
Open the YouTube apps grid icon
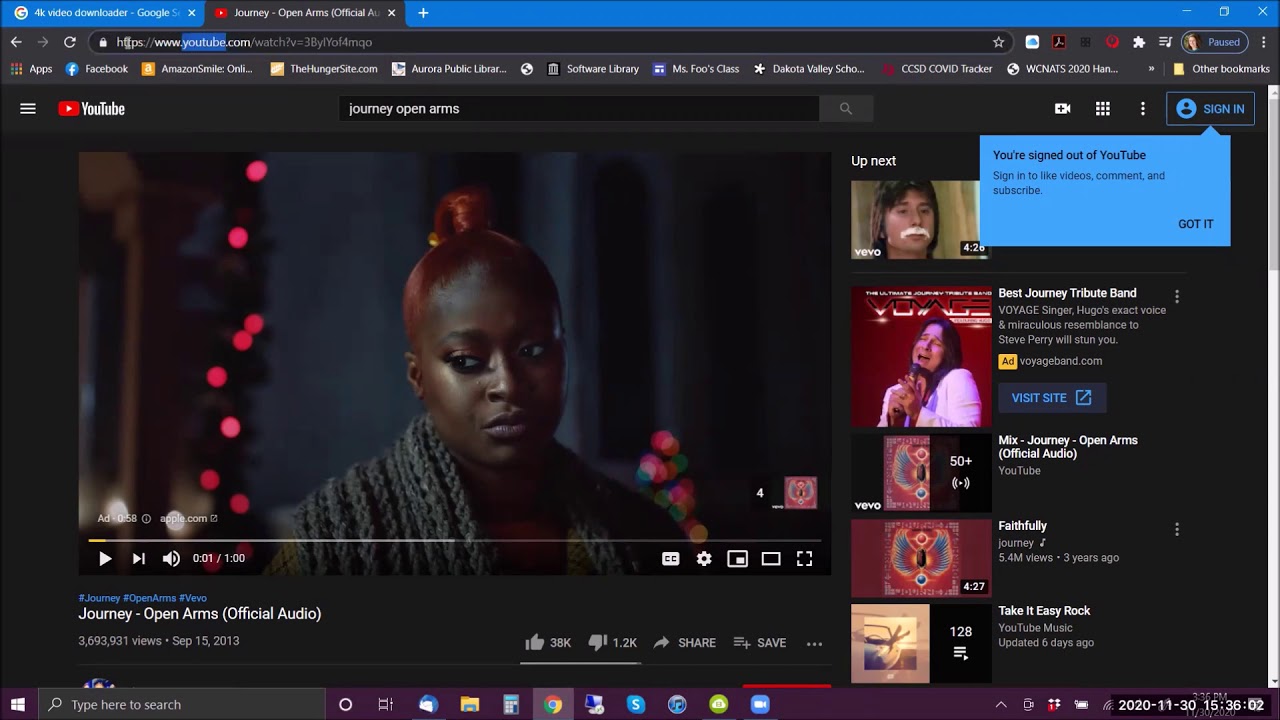[x=1103, y=109]
